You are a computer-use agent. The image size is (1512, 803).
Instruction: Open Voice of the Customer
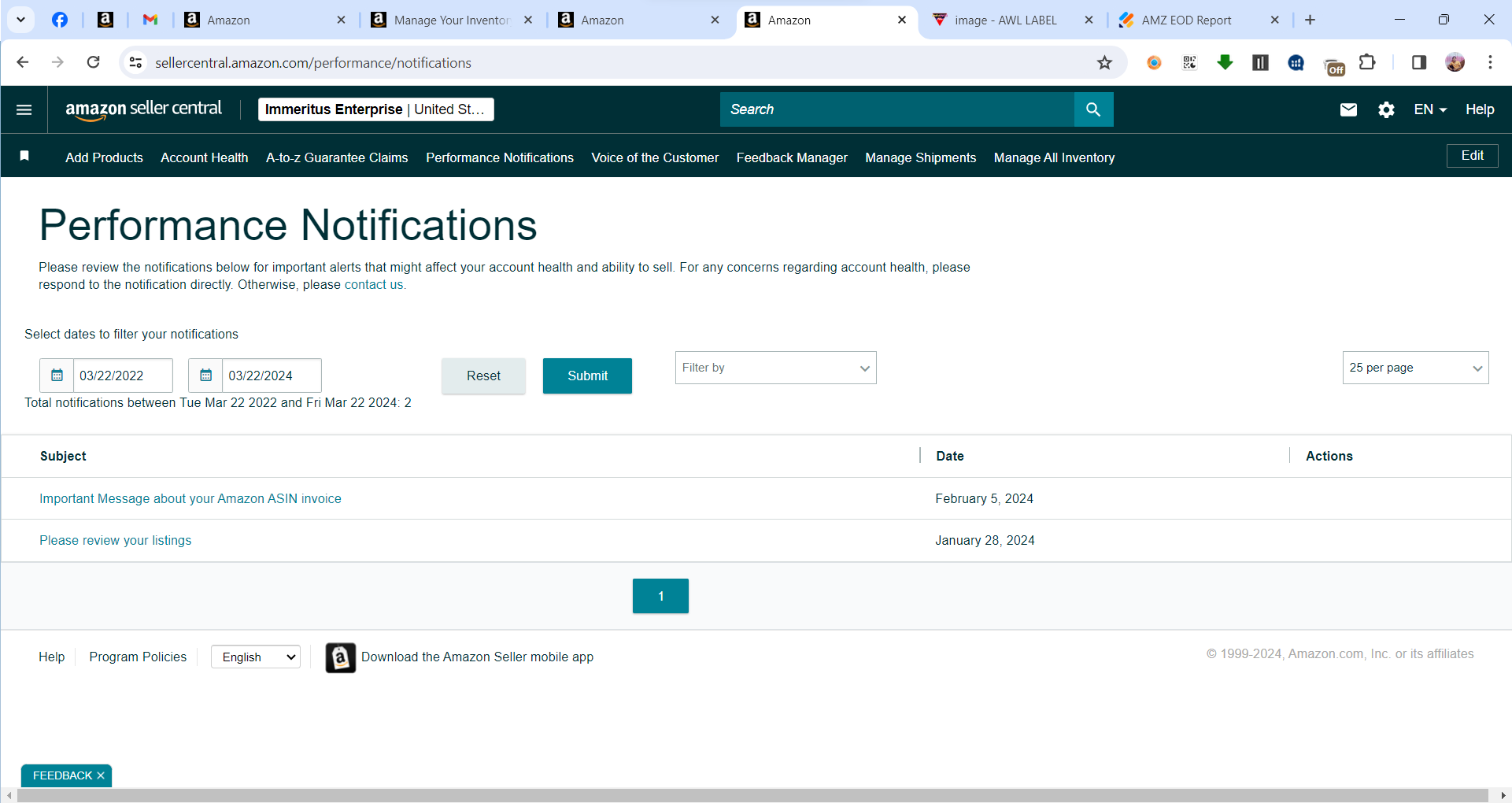[655, 157]
